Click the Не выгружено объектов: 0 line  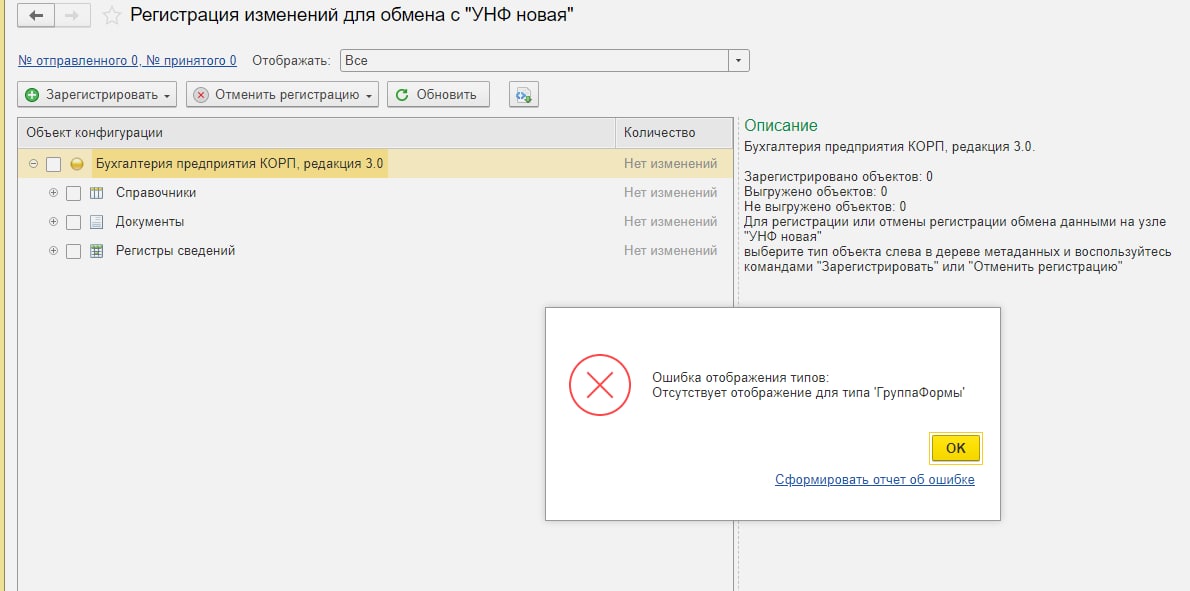[825, 206]
